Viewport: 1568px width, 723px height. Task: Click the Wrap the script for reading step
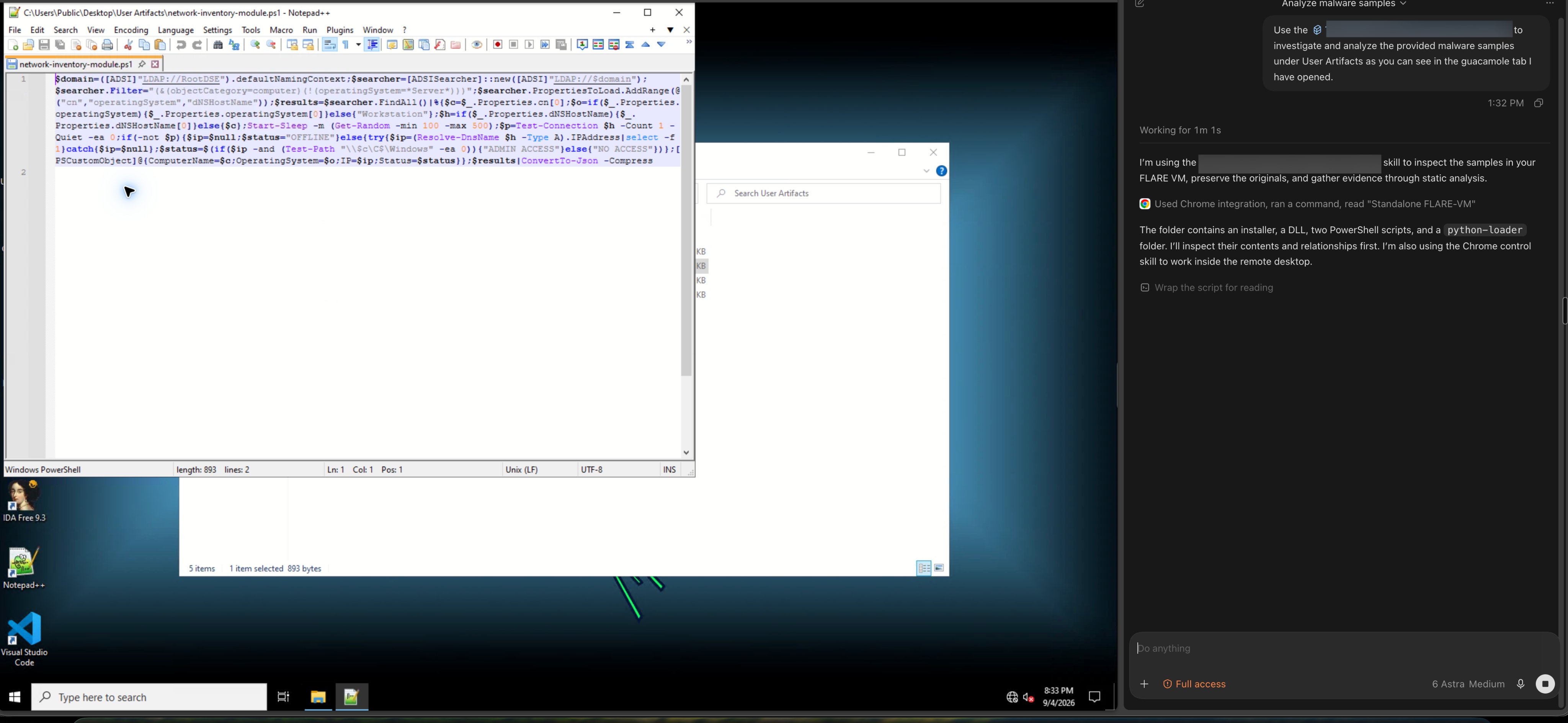[x=1207, y=288]
